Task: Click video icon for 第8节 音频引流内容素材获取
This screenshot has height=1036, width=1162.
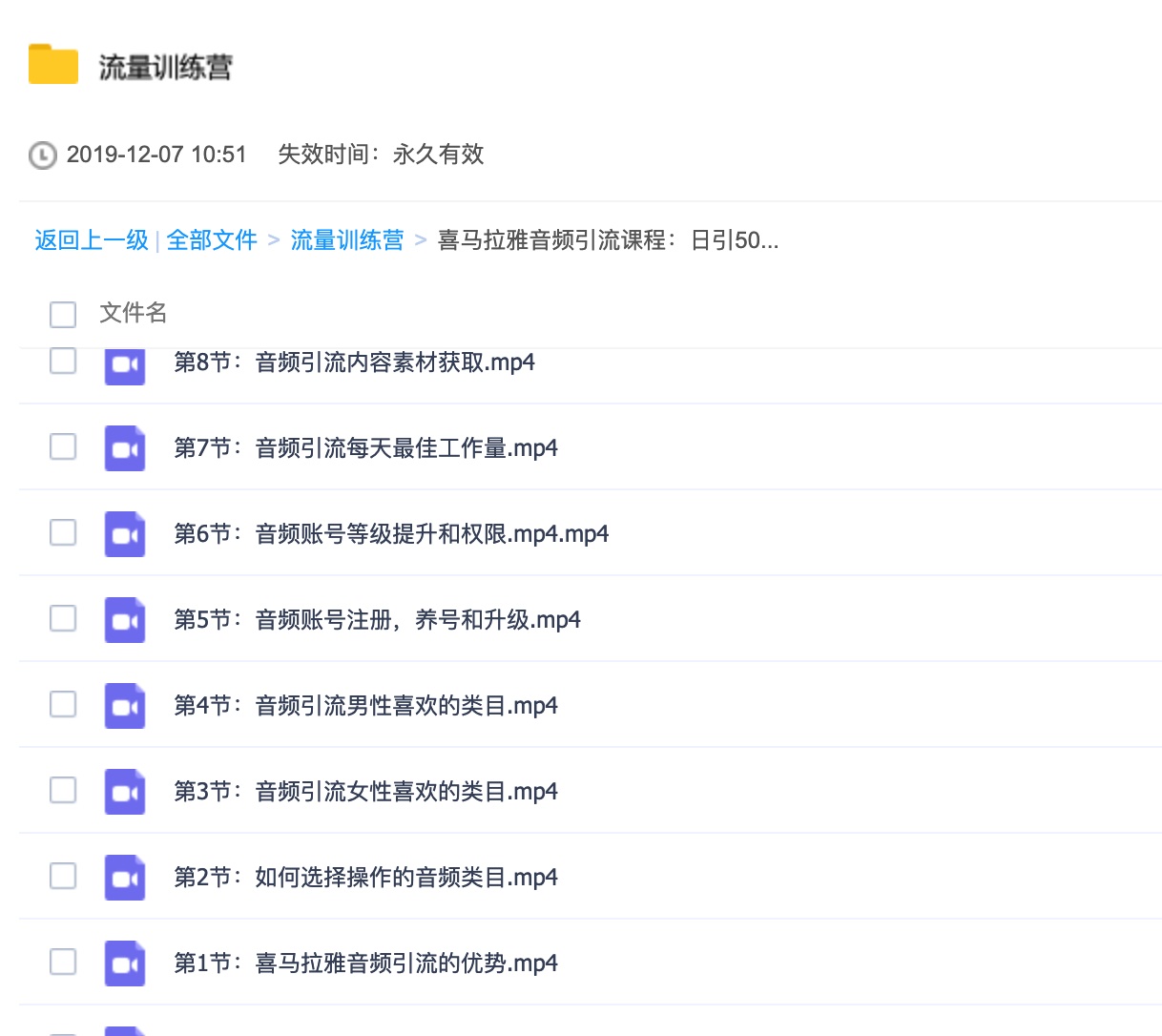Action: [125, 367]
